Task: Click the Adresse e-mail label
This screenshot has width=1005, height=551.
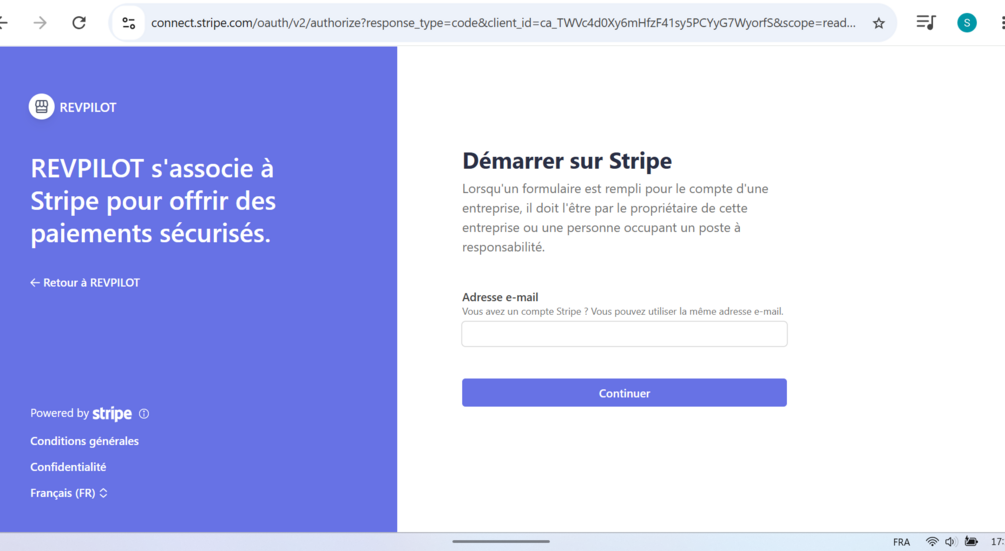Action: click(500, 297)
